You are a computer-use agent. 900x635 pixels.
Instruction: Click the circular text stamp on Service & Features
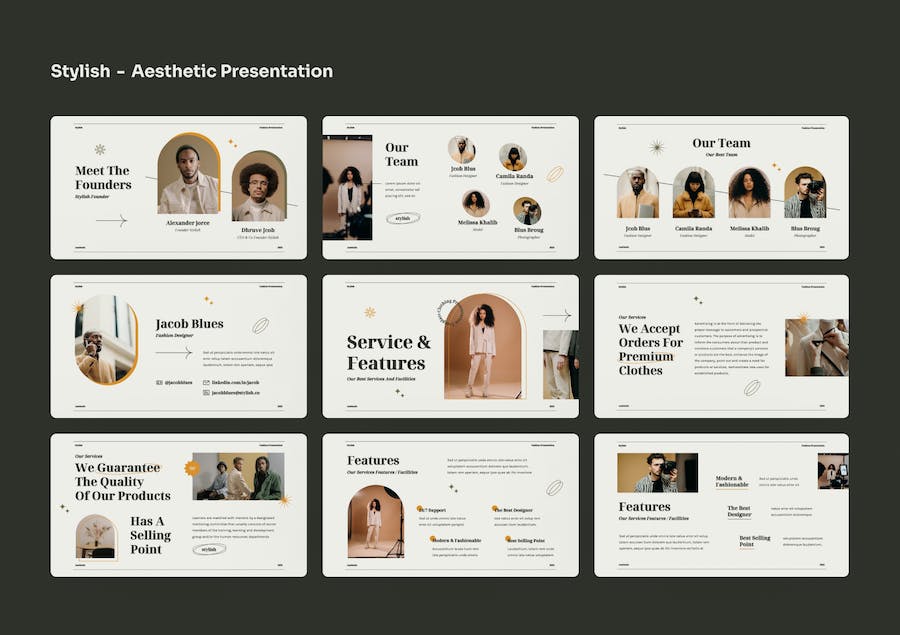[x=447, y=312]
